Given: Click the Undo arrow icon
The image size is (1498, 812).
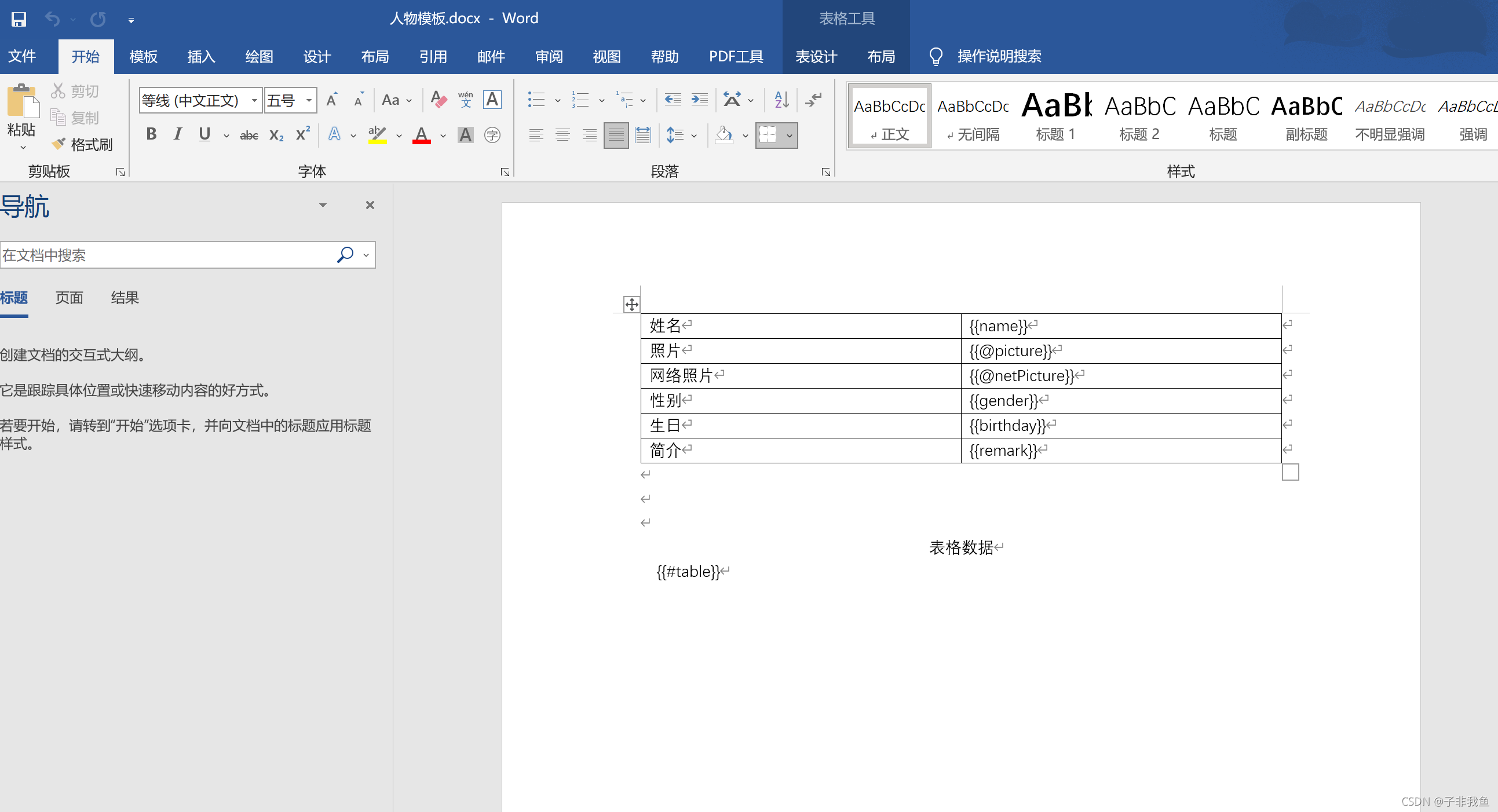Looking at the screenshot, I should click(x=52, y=19).
